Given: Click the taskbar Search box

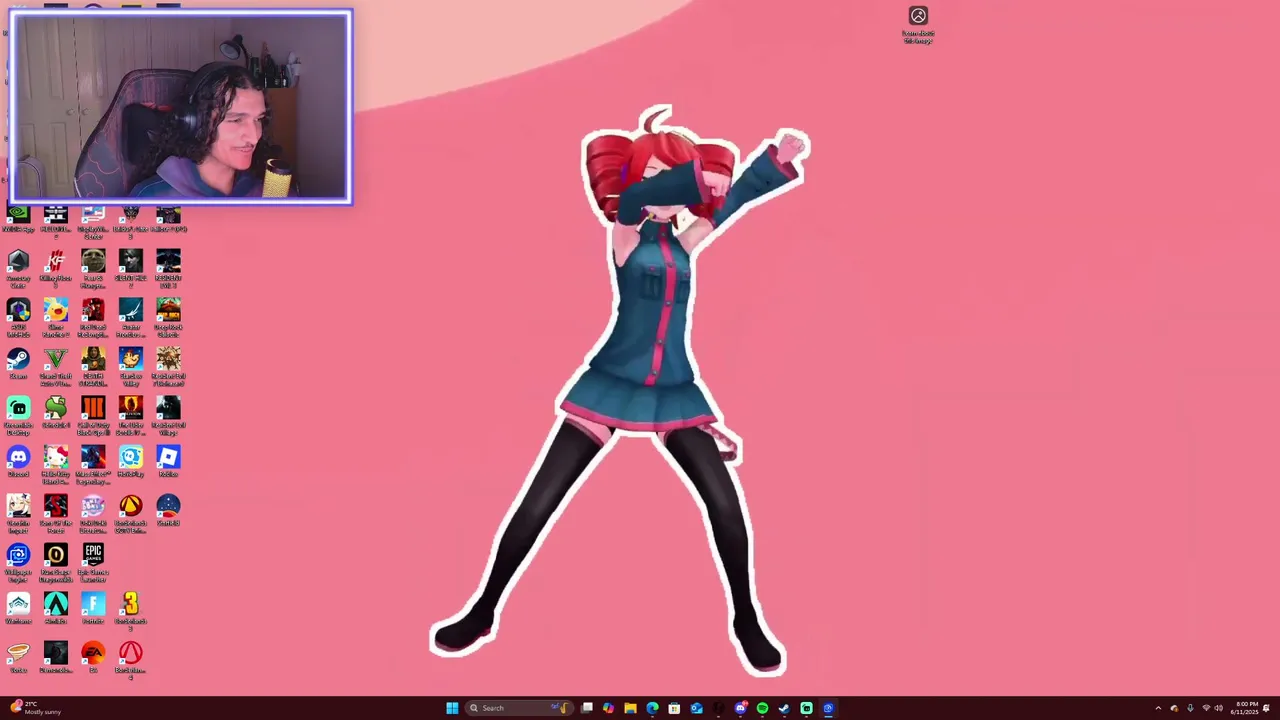Looking at the screenshot, I should 518,708.
